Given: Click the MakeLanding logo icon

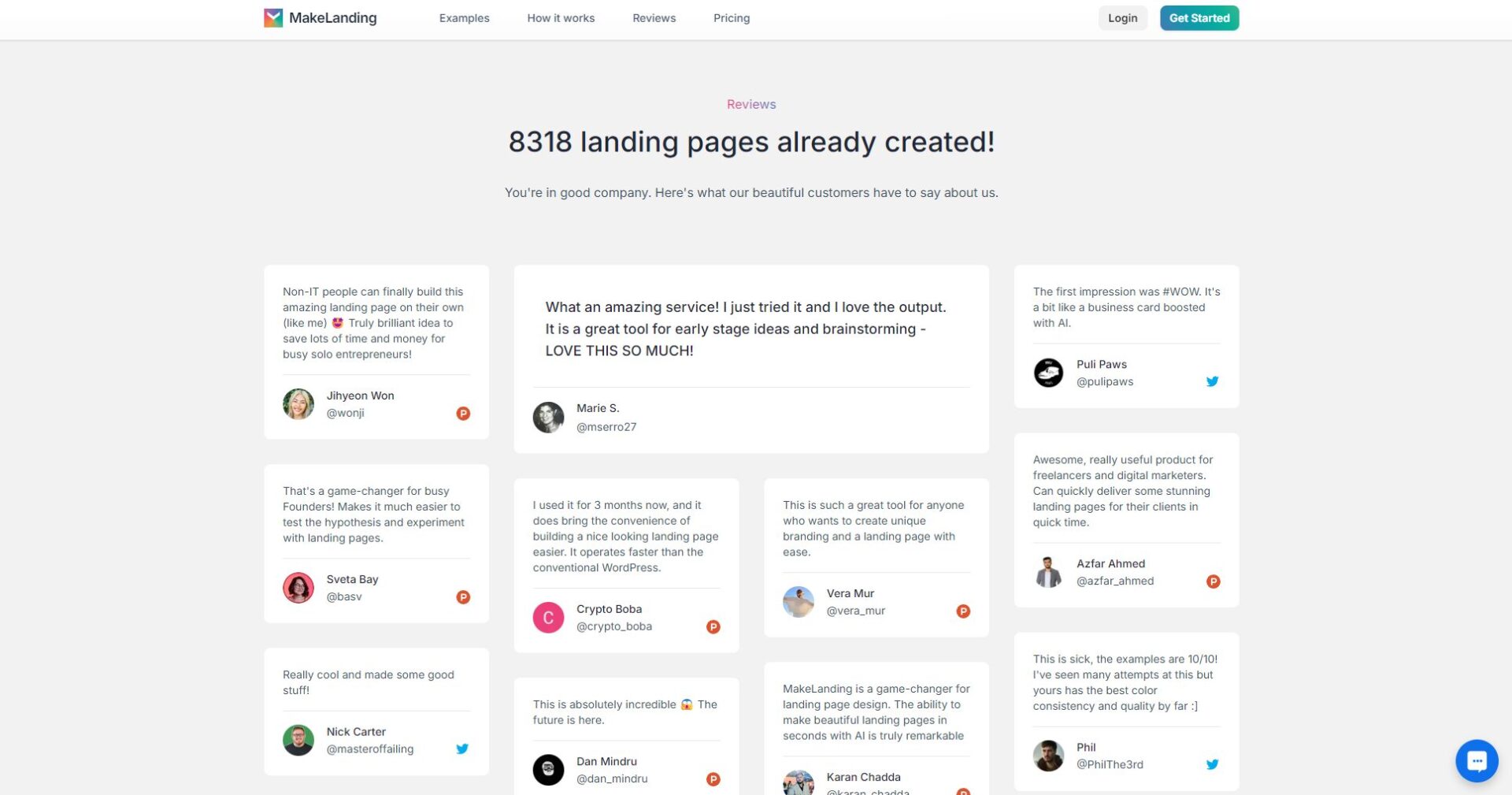Looking at the screenshot, I should pyautogui.click(x=273, y=18).
